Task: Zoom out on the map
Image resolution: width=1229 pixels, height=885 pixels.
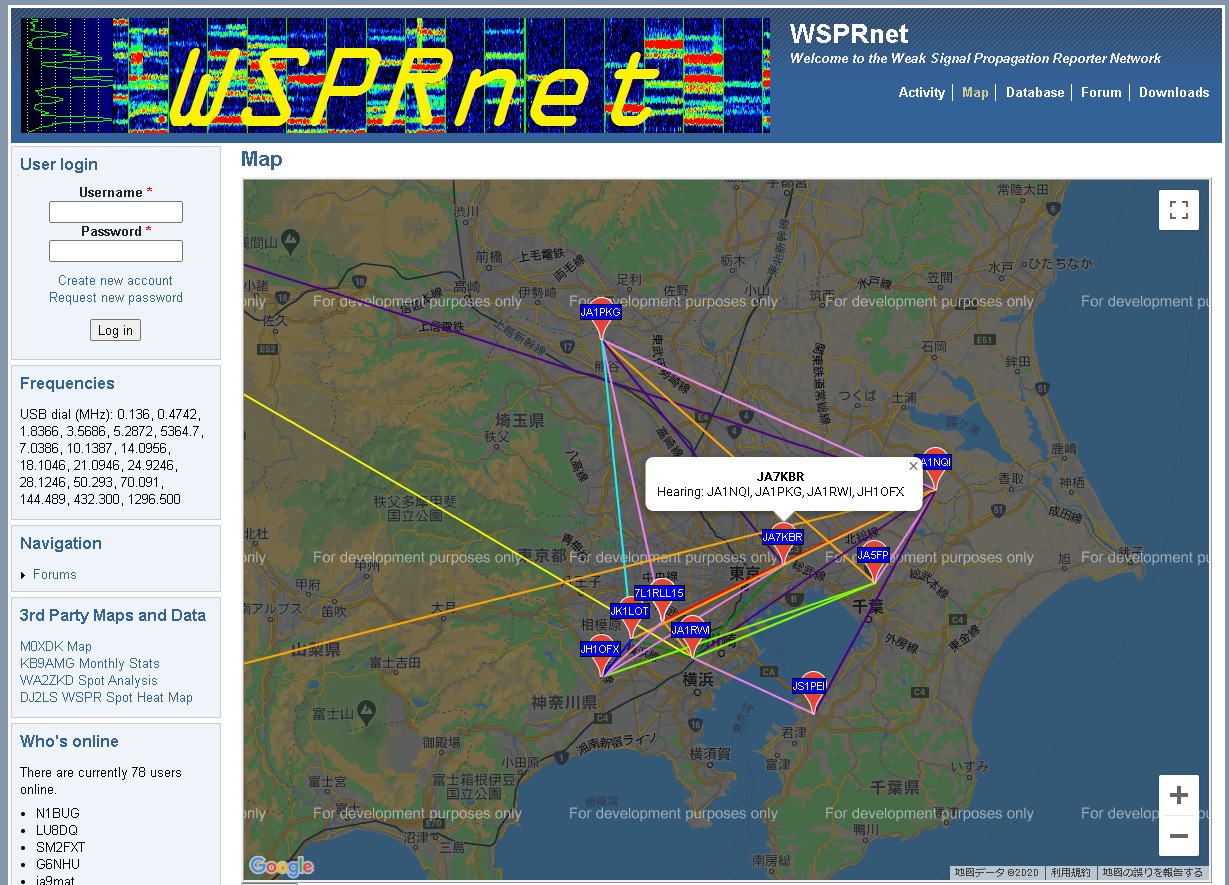Action: click(1179, 836)
